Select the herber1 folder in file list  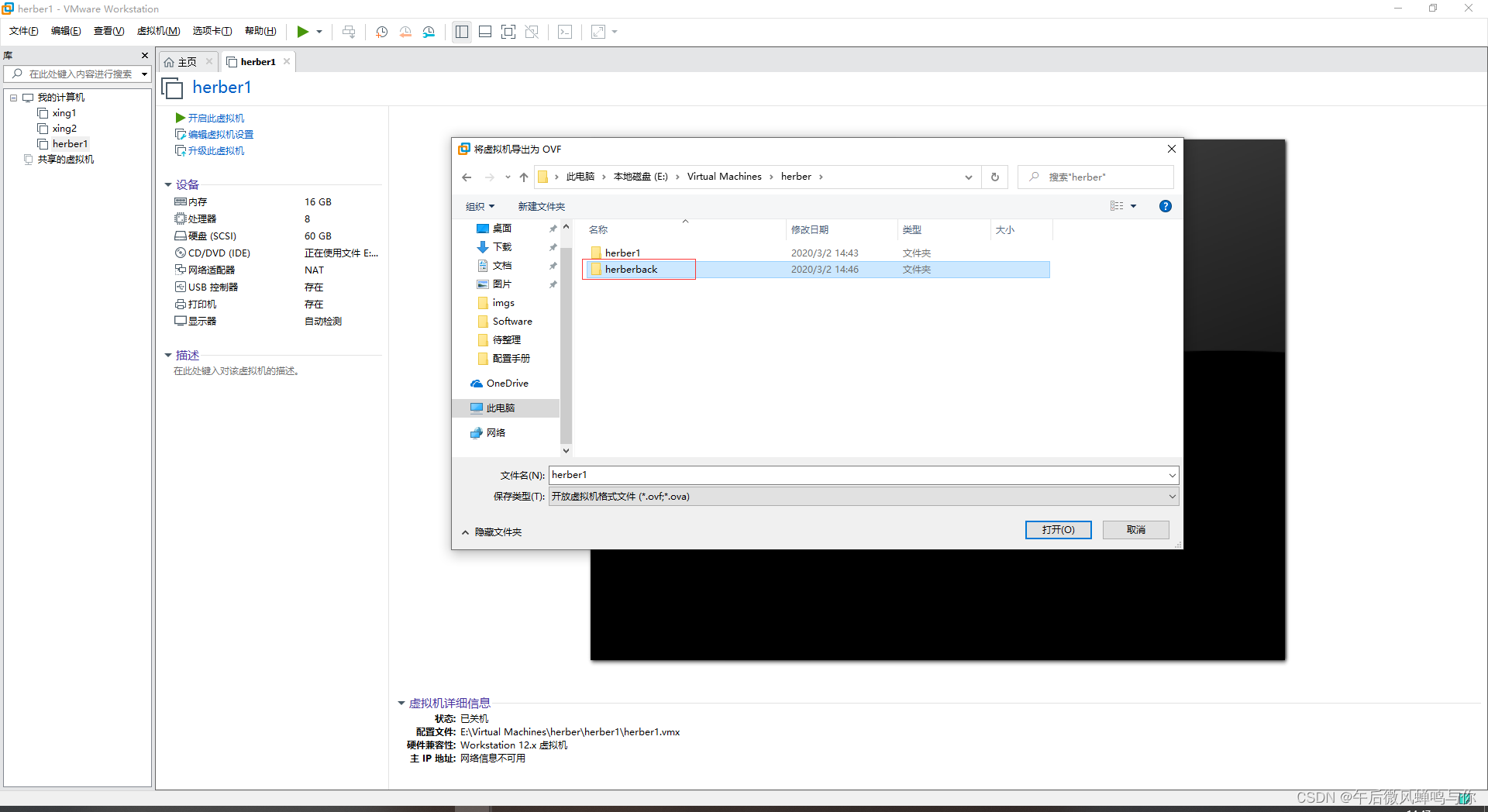622,253
